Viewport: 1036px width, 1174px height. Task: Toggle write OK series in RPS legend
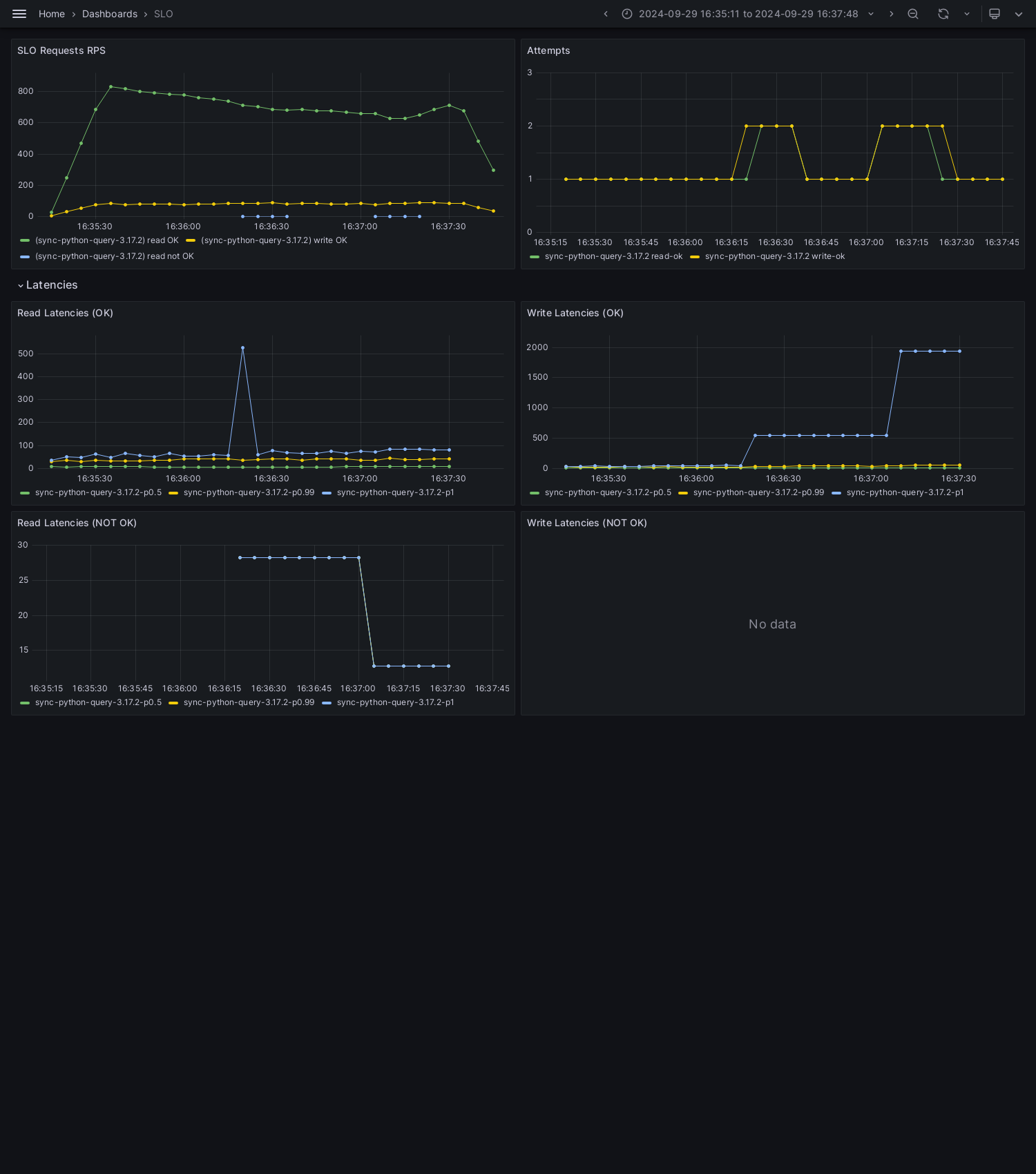tap(274, 240)
